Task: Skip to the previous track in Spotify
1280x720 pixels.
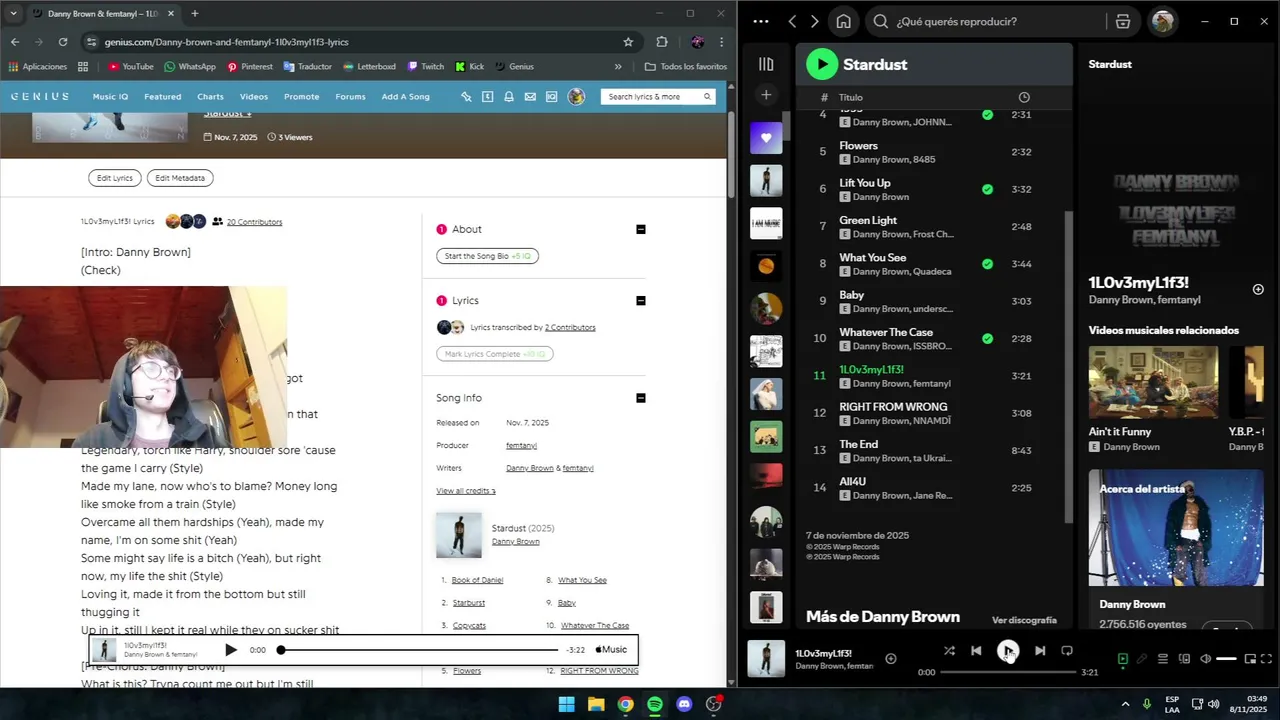Action: tap(976, 651)
